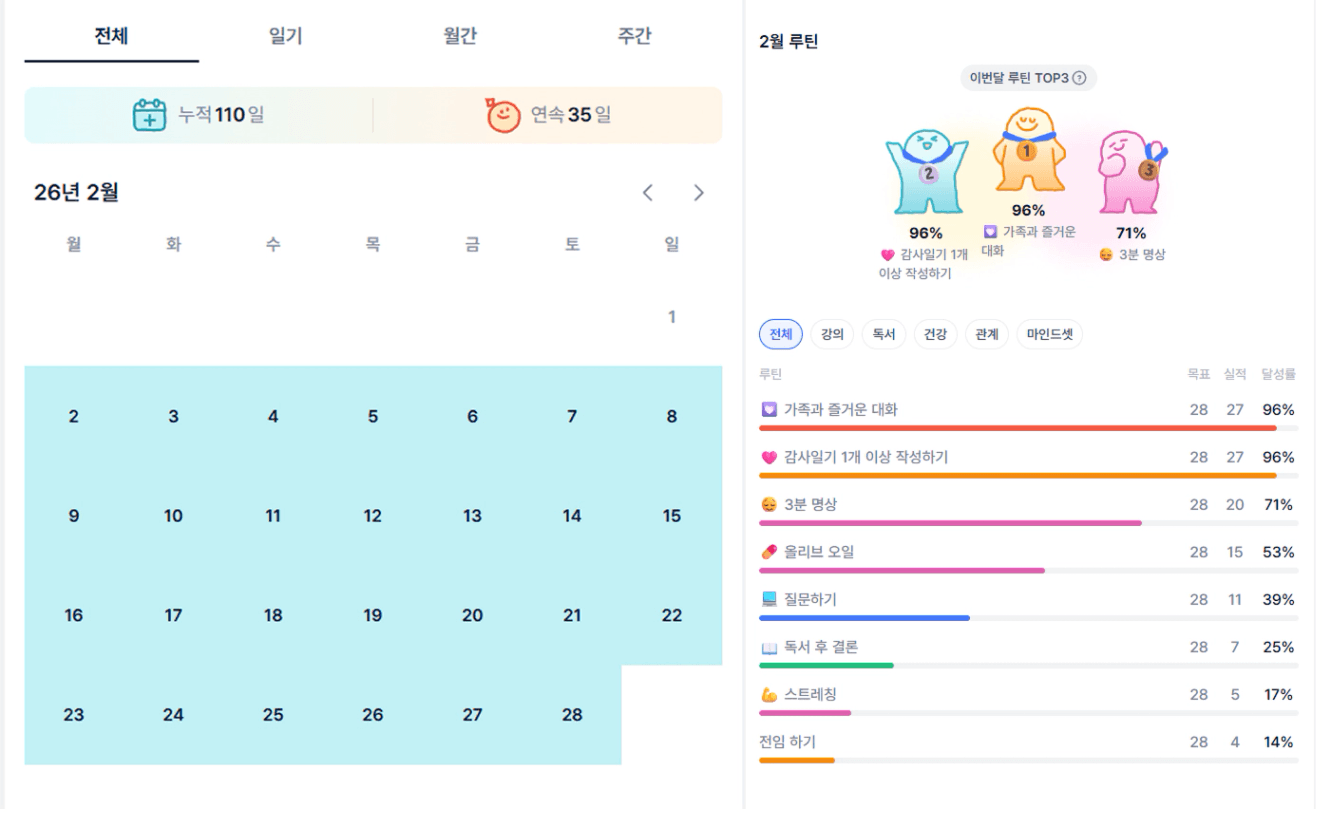Click the third place pink mascot
This screenshot has height=827, width=1331.
pos(1131,171)
